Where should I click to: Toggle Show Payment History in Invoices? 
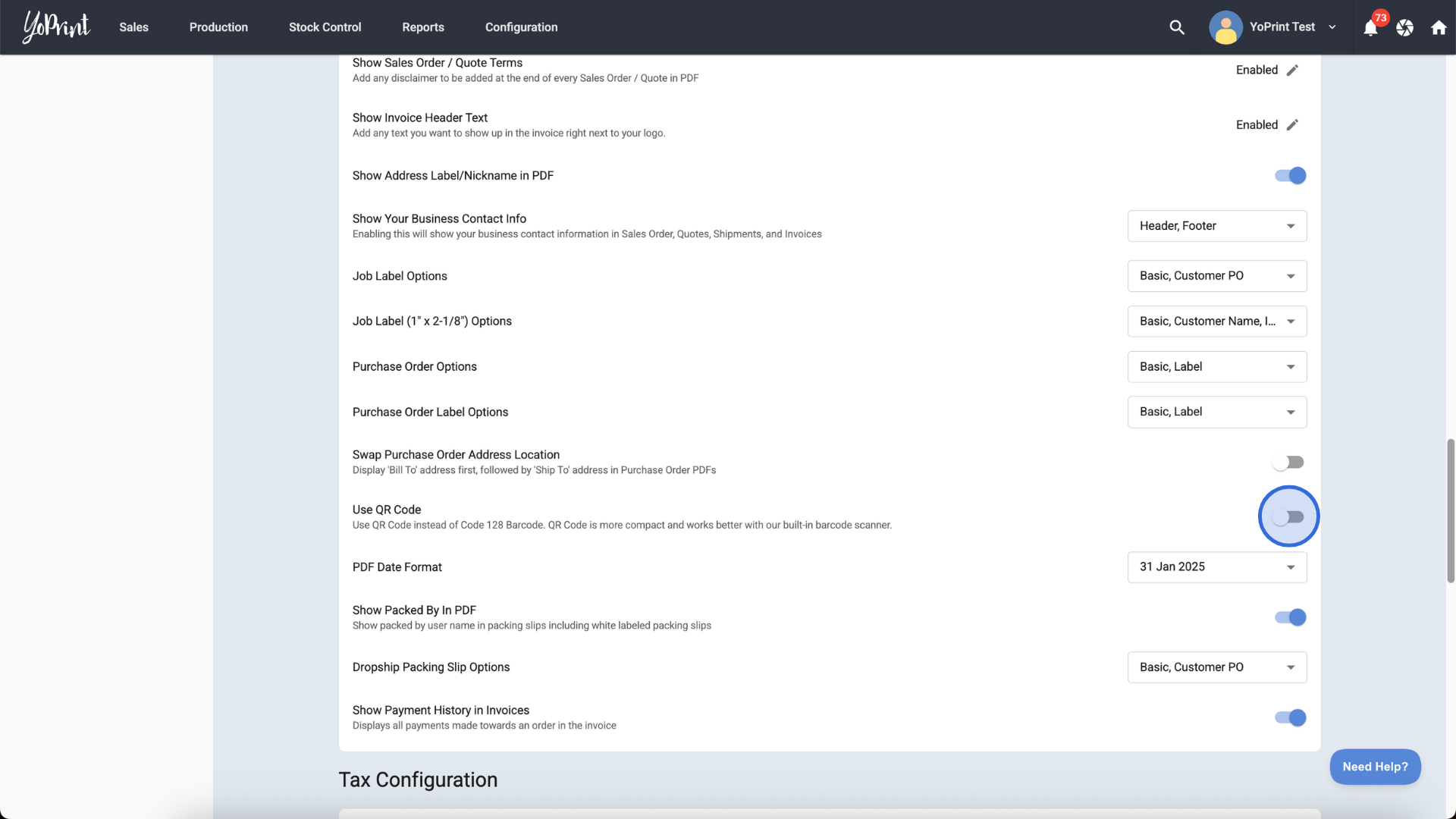1290,717
